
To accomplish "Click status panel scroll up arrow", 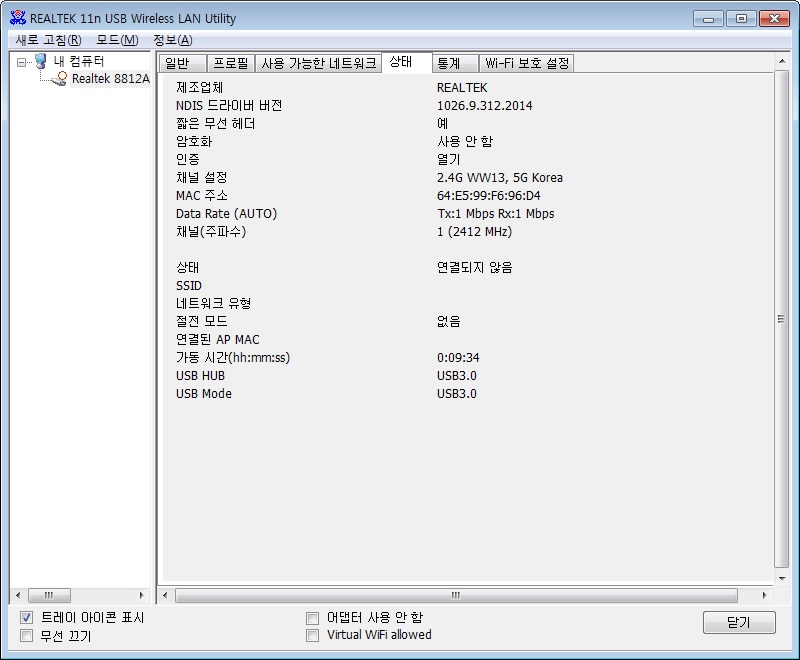I will click(782, 61).
